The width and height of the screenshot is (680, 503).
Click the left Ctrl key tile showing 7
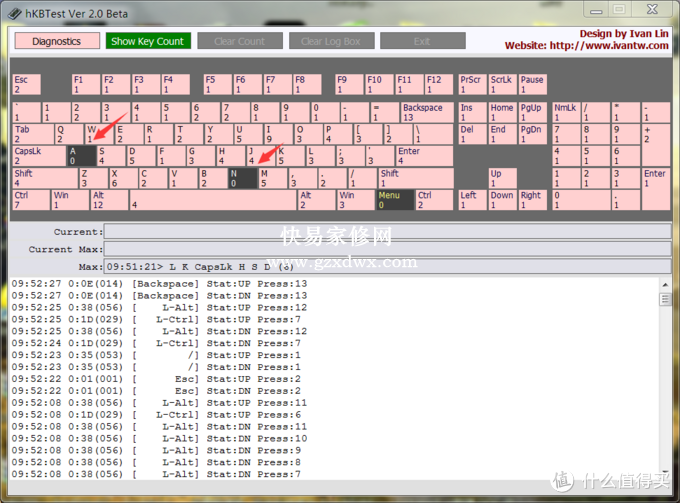31,200
